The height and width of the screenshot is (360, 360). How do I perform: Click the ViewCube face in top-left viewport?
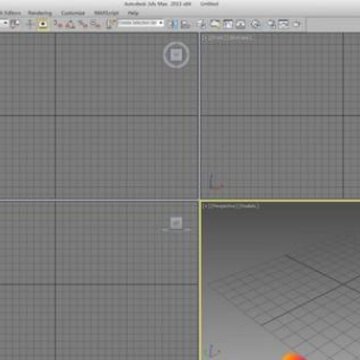point(176,55)
